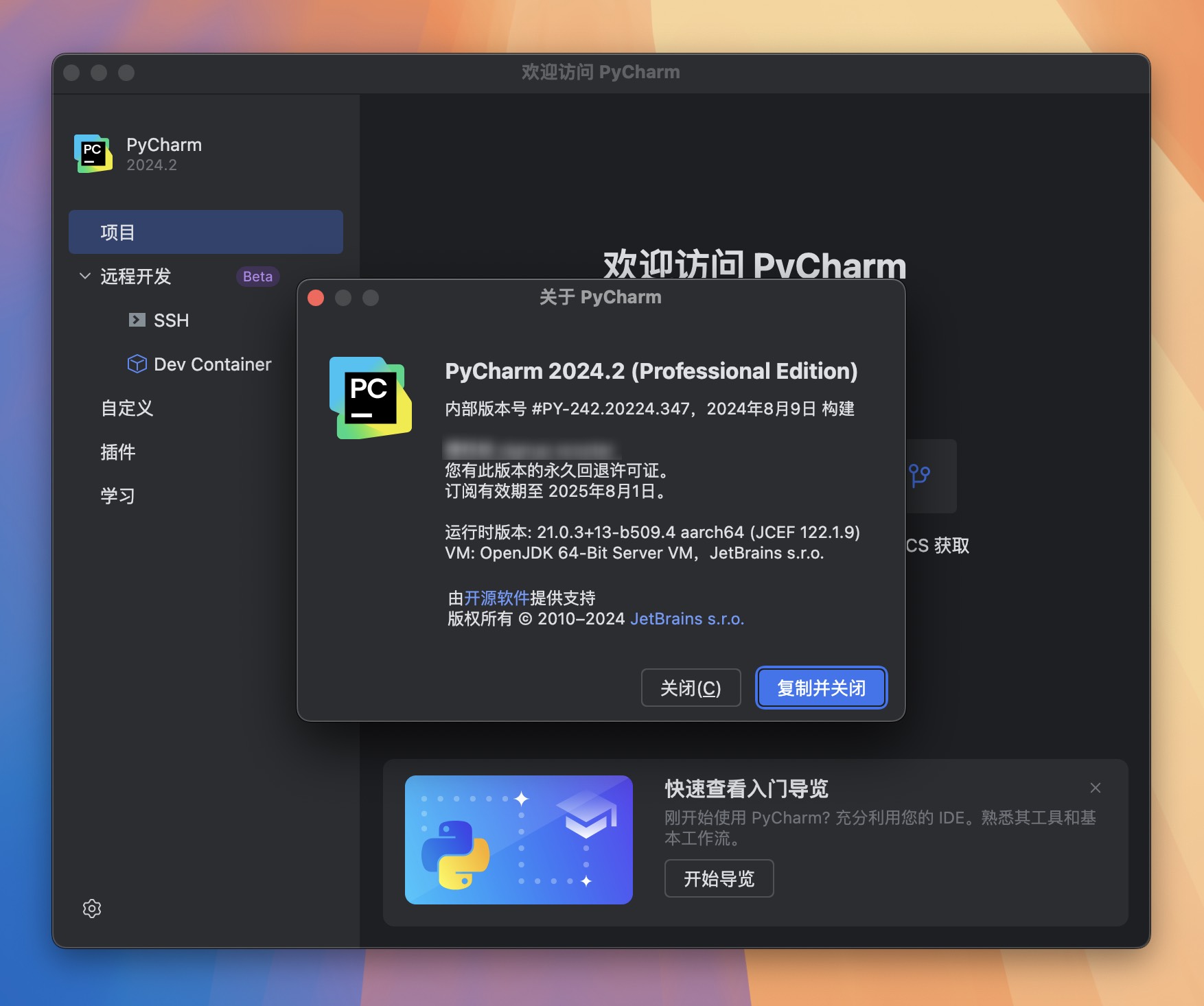
Task: Open the 远程开发 section
Action: pyautogui.click(x=136, y=277)
